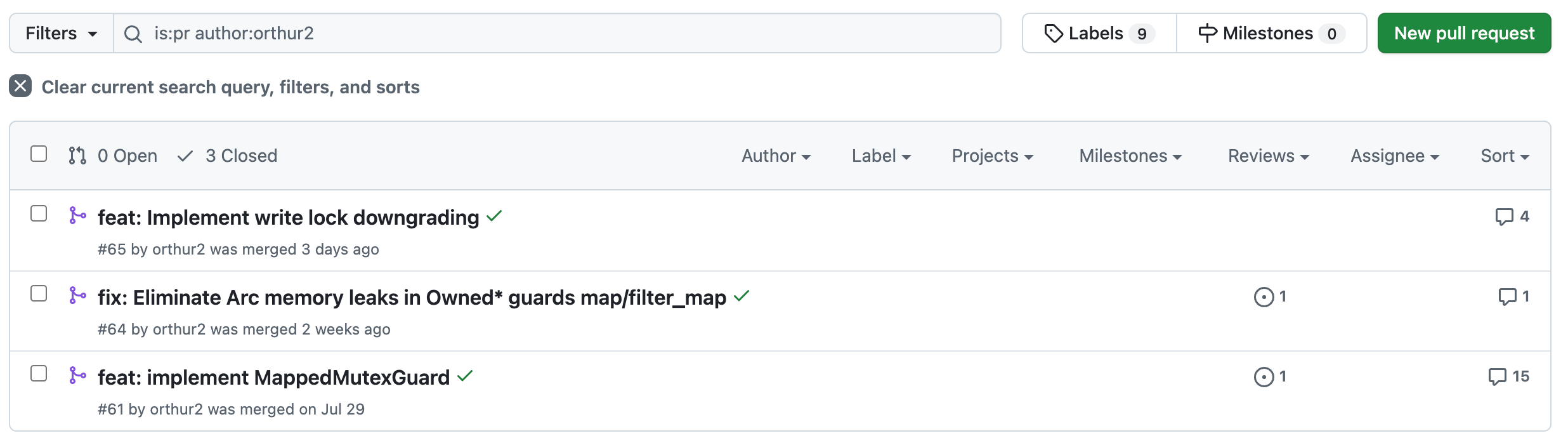This screenshot has width=1568, height=438.
Task: Tick the select-all pull requests checkbox
Action: click(39, 154)
